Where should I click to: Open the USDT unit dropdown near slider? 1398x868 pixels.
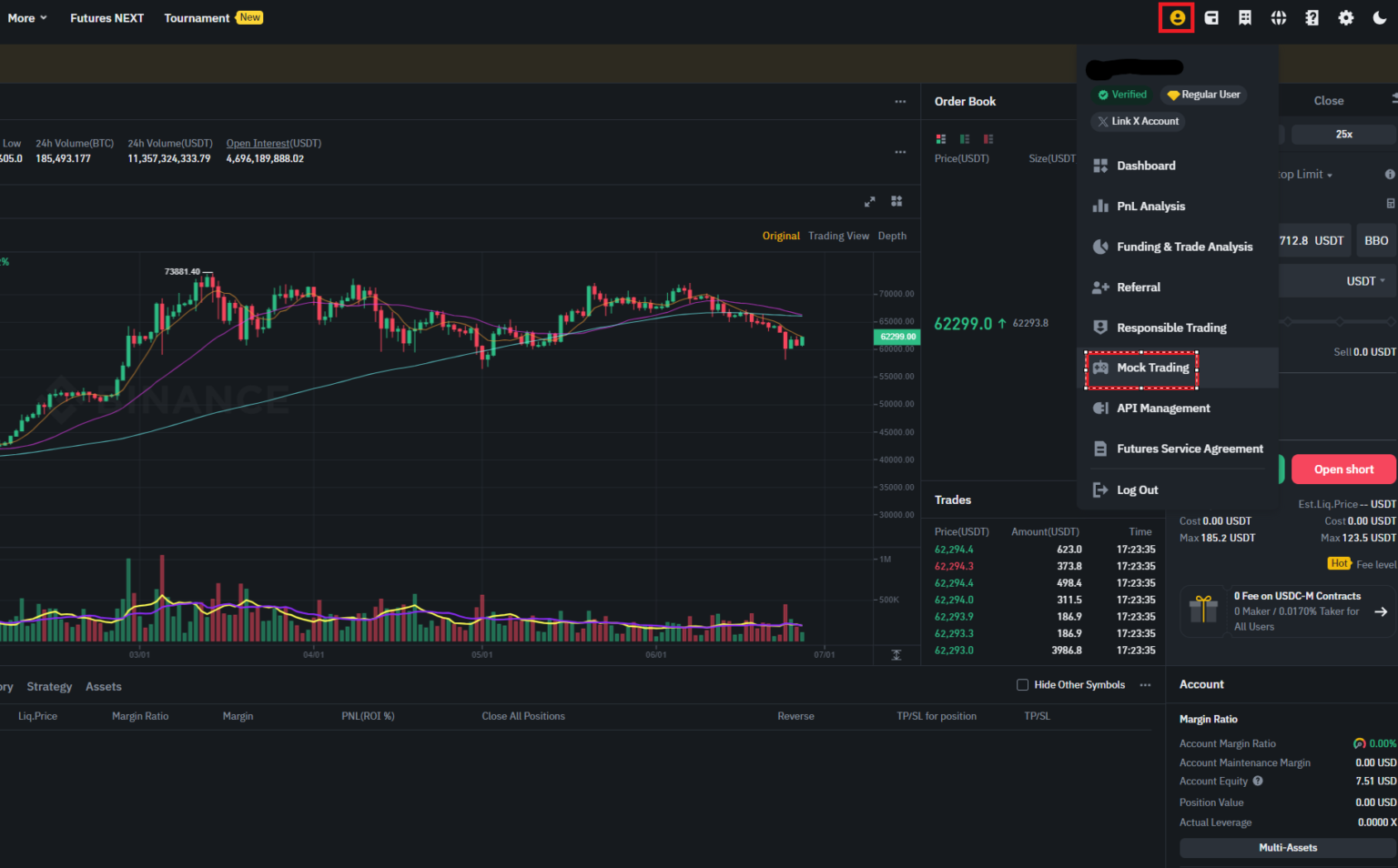(1363, 280)
